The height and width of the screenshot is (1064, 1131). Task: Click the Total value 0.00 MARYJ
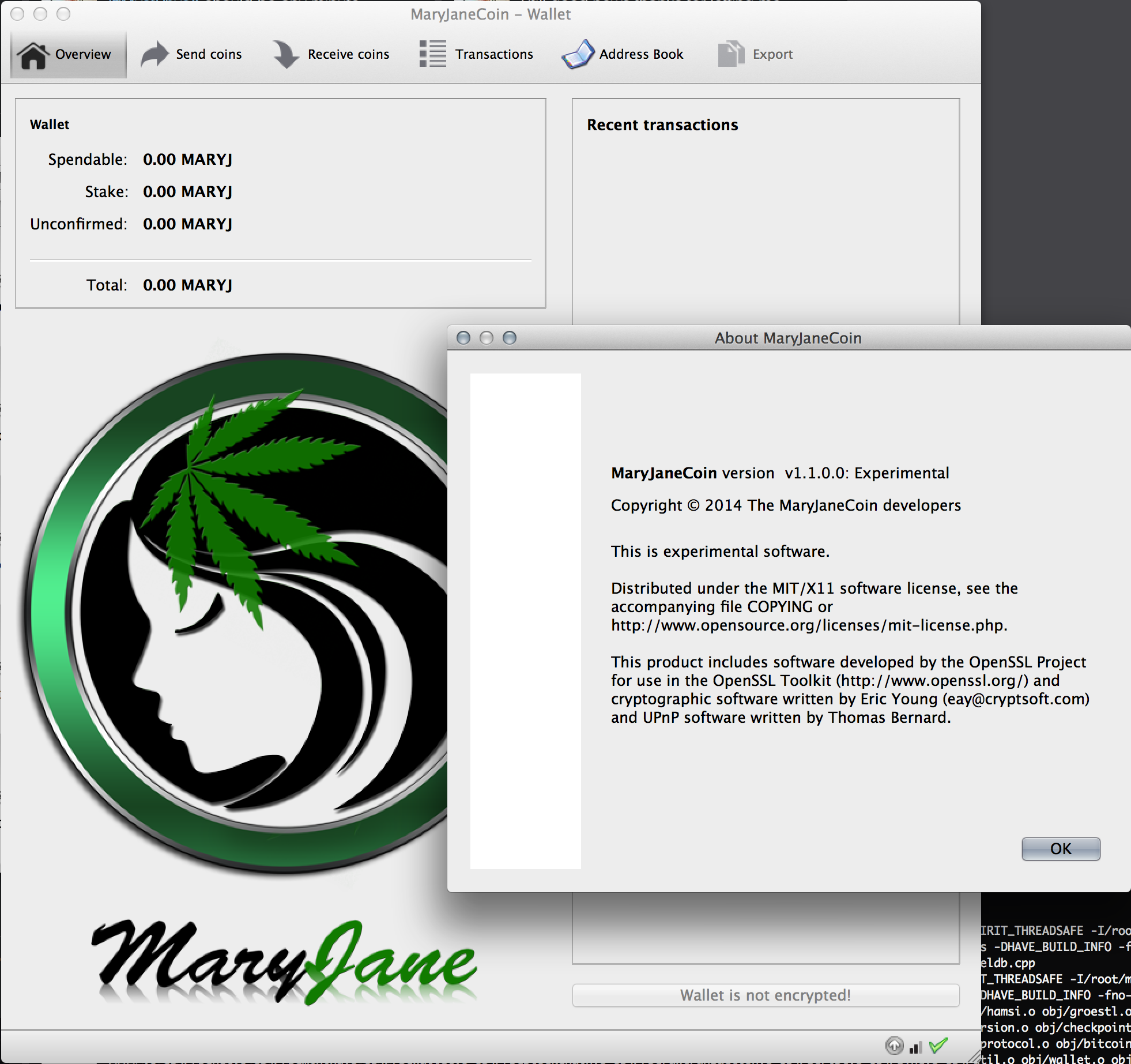187,285
